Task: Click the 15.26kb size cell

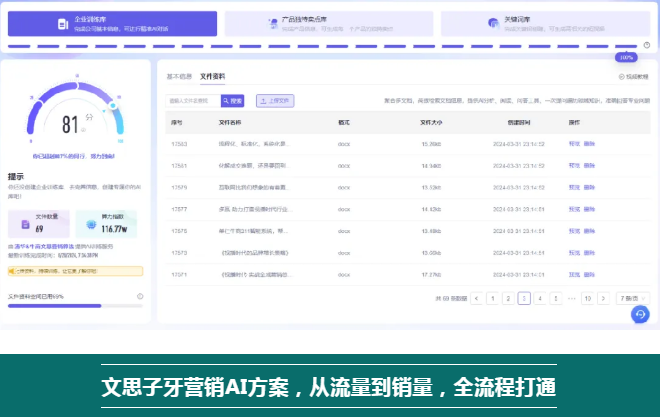Action: pyautogui.click(x=431, y=144)
